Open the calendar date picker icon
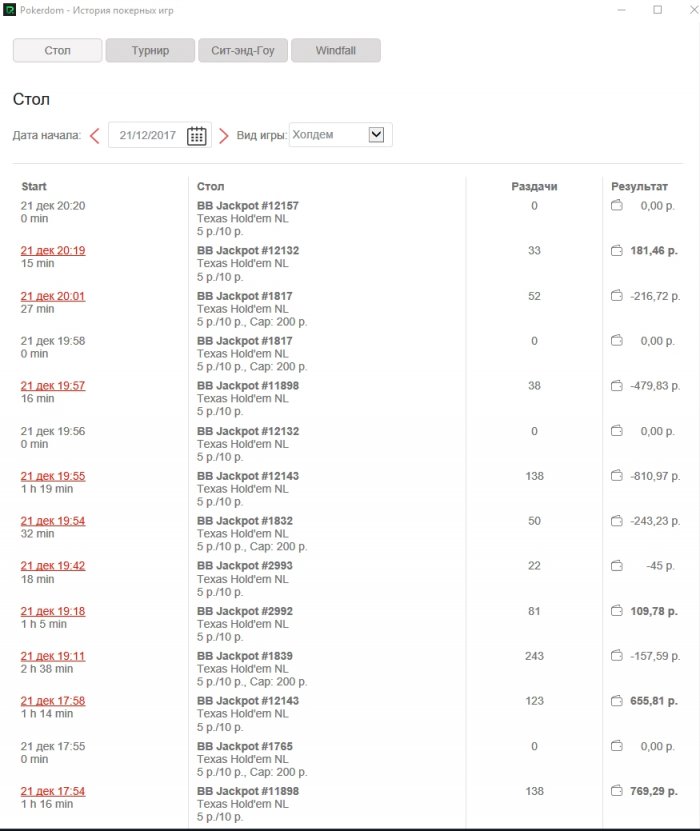The image size is (700, 831). pyautogui.click(x=197, y=135)
